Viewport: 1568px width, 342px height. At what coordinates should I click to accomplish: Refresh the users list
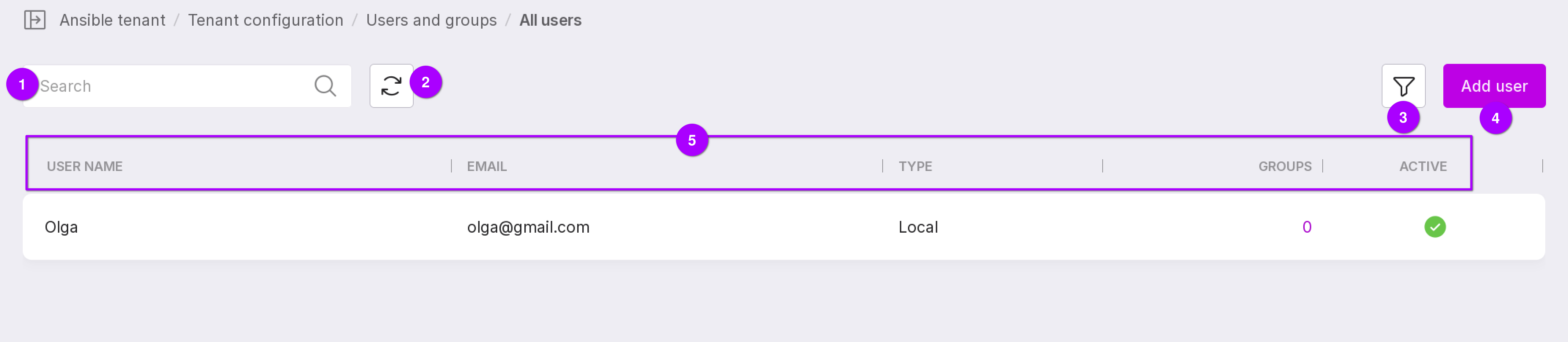(391, 86)
